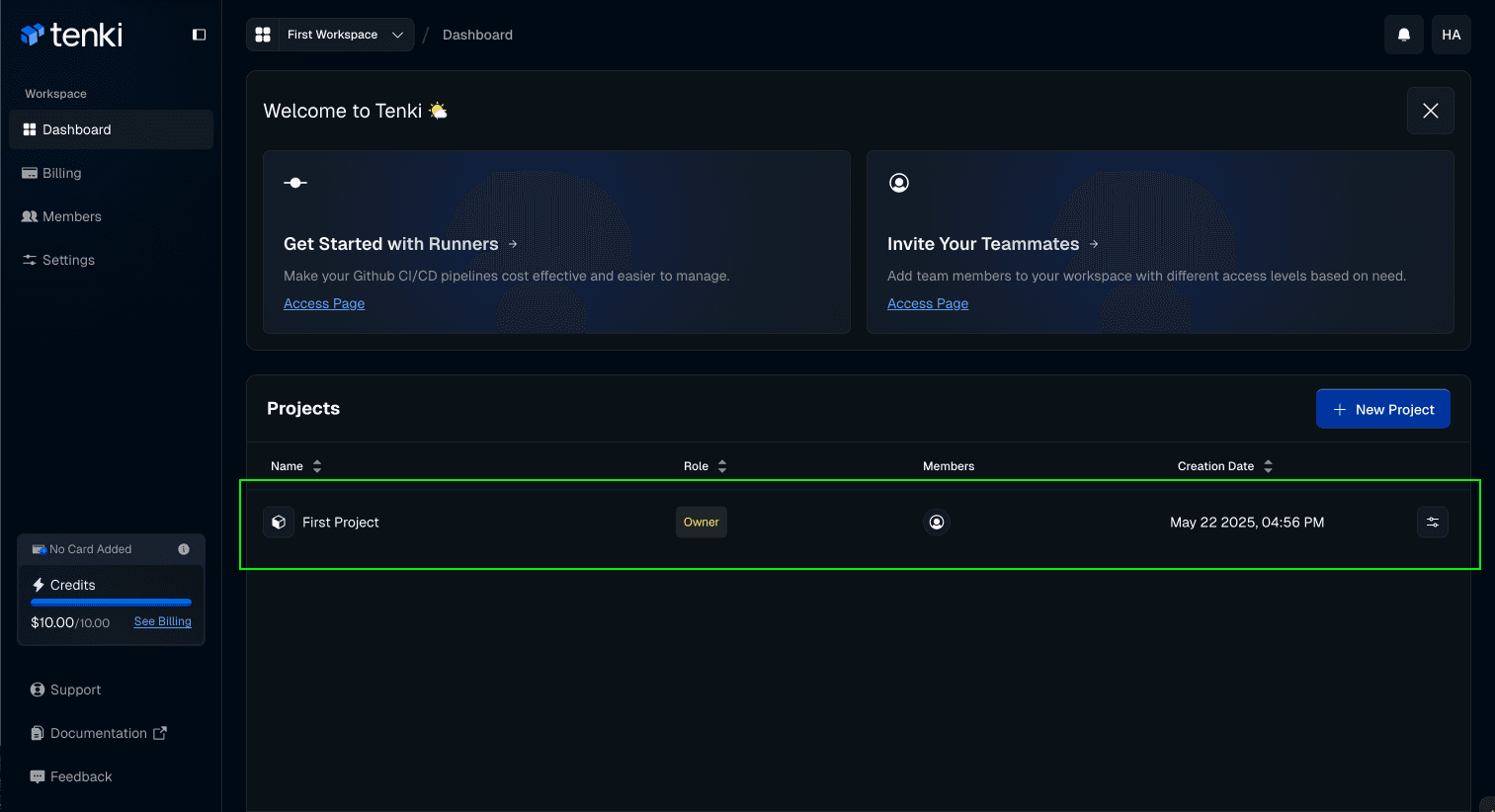
Task: Open the Get Started with Runners heading
Action: (x=390, y=244)
